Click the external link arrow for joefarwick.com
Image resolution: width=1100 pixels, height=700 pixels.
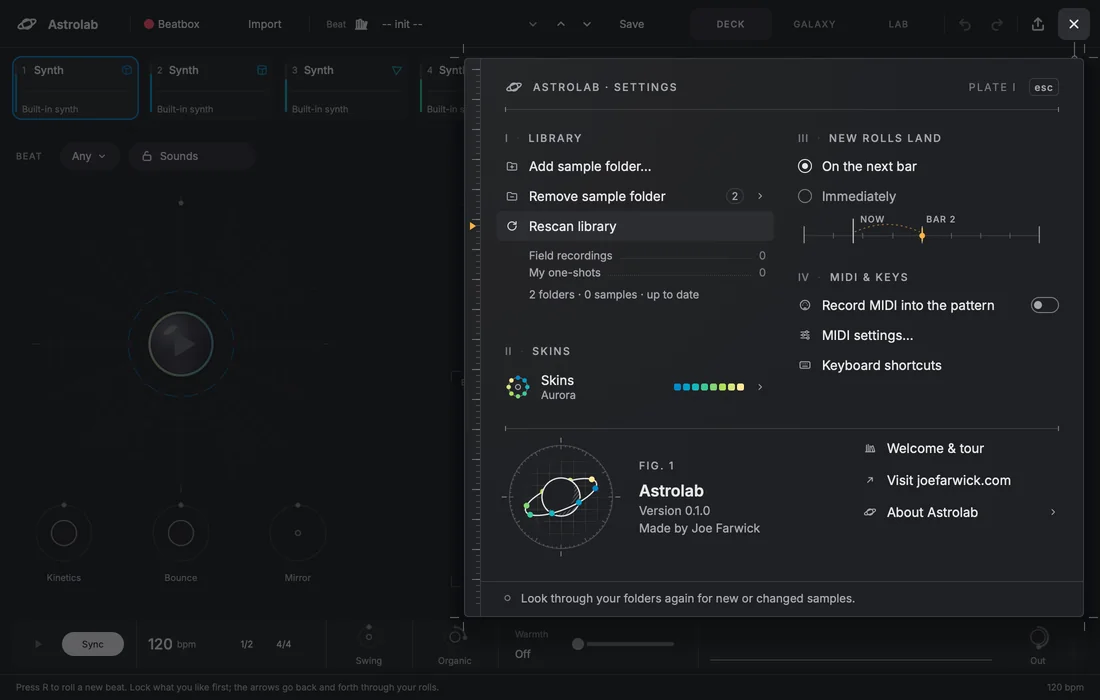point(870,480)
